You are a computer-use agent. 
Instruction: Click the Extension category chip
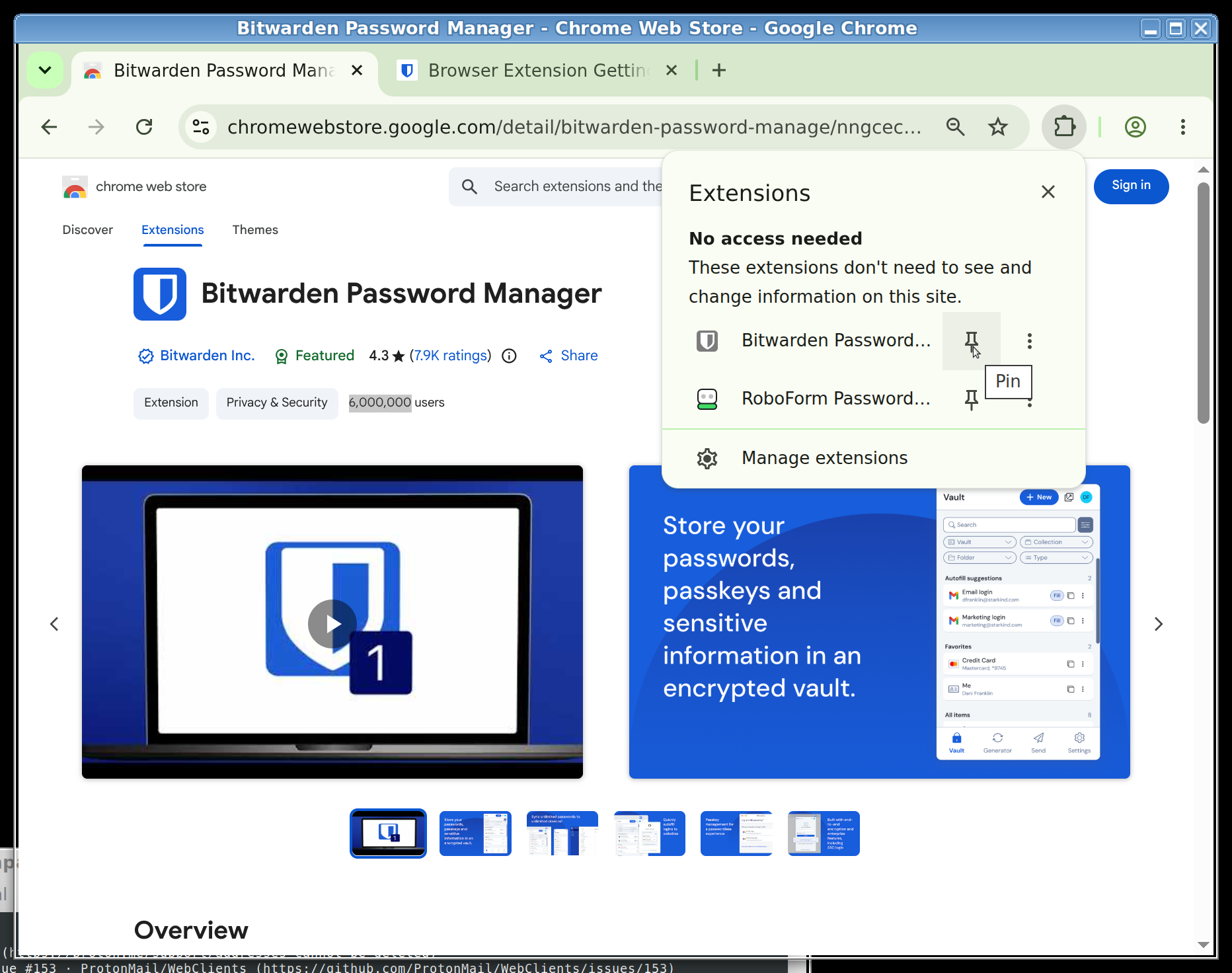[171, 403]
